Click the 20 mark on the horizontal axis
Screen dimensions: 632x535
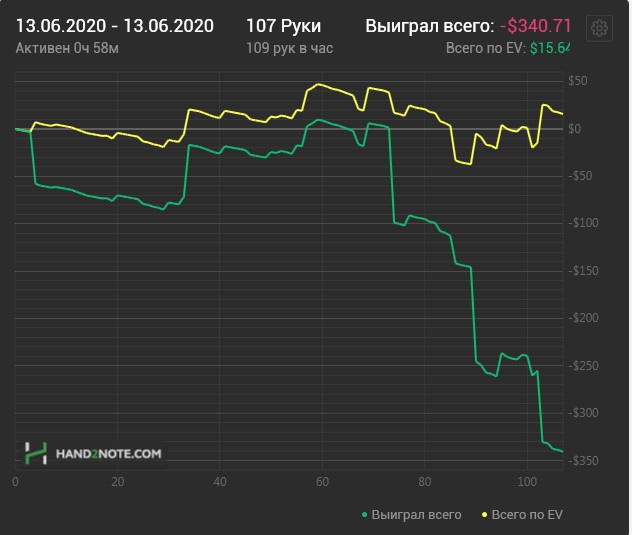click(x=118, y=482)
